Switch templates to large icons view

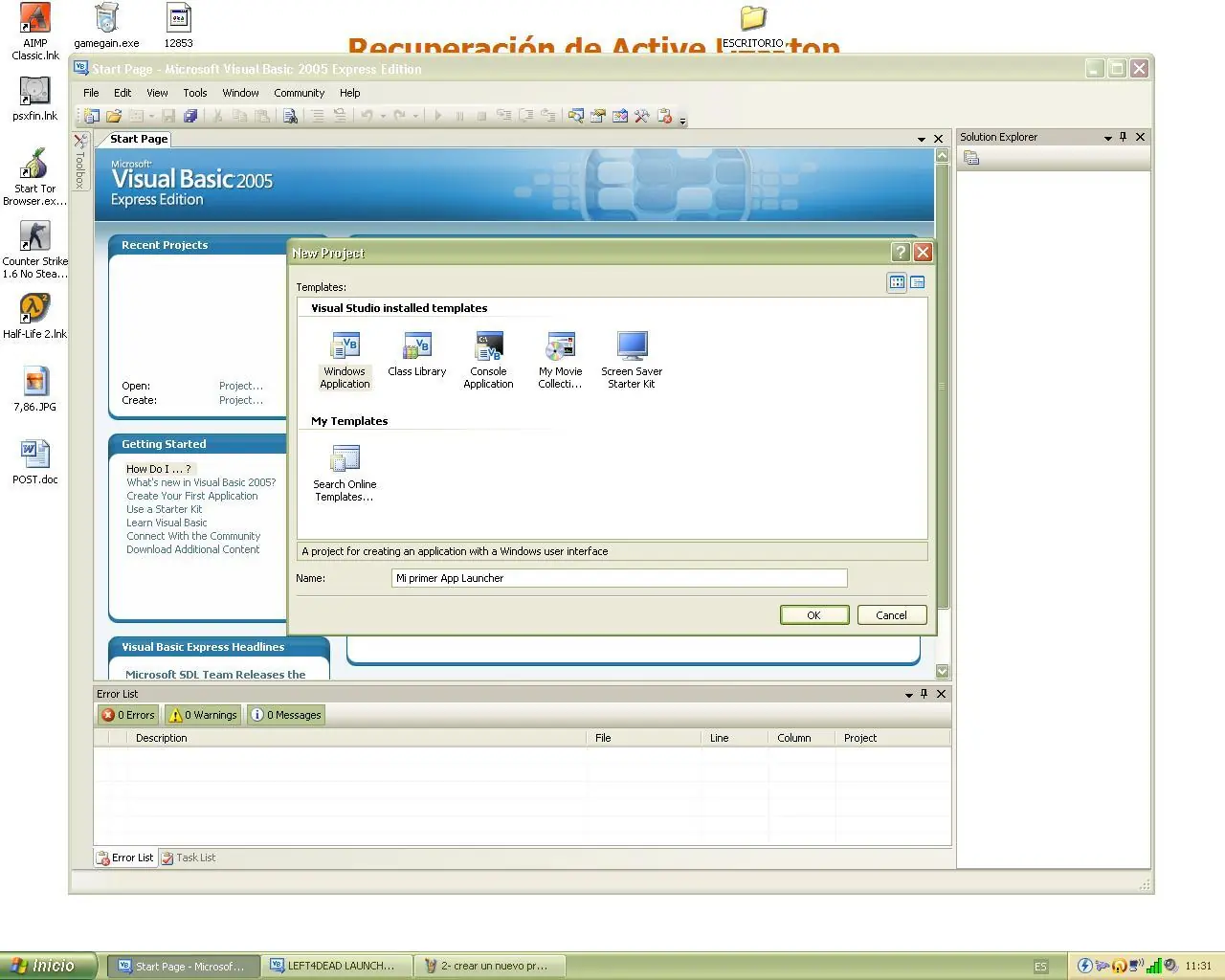pos(897,282)
